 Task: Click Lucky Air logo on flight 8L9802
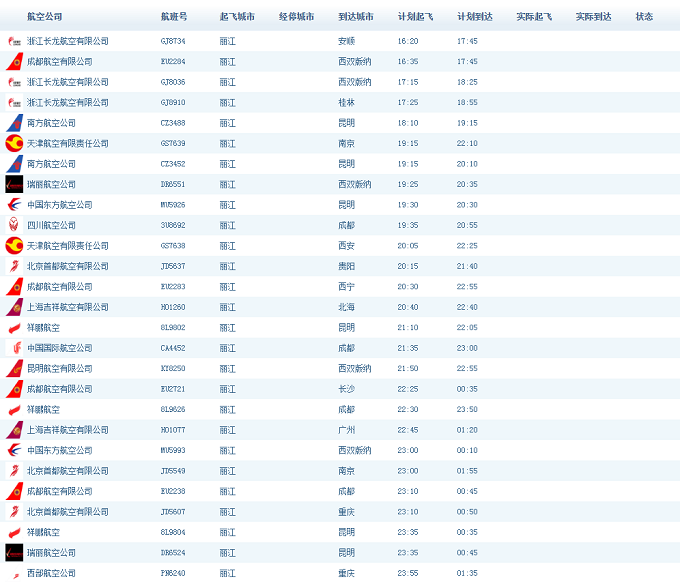point(14,328)
